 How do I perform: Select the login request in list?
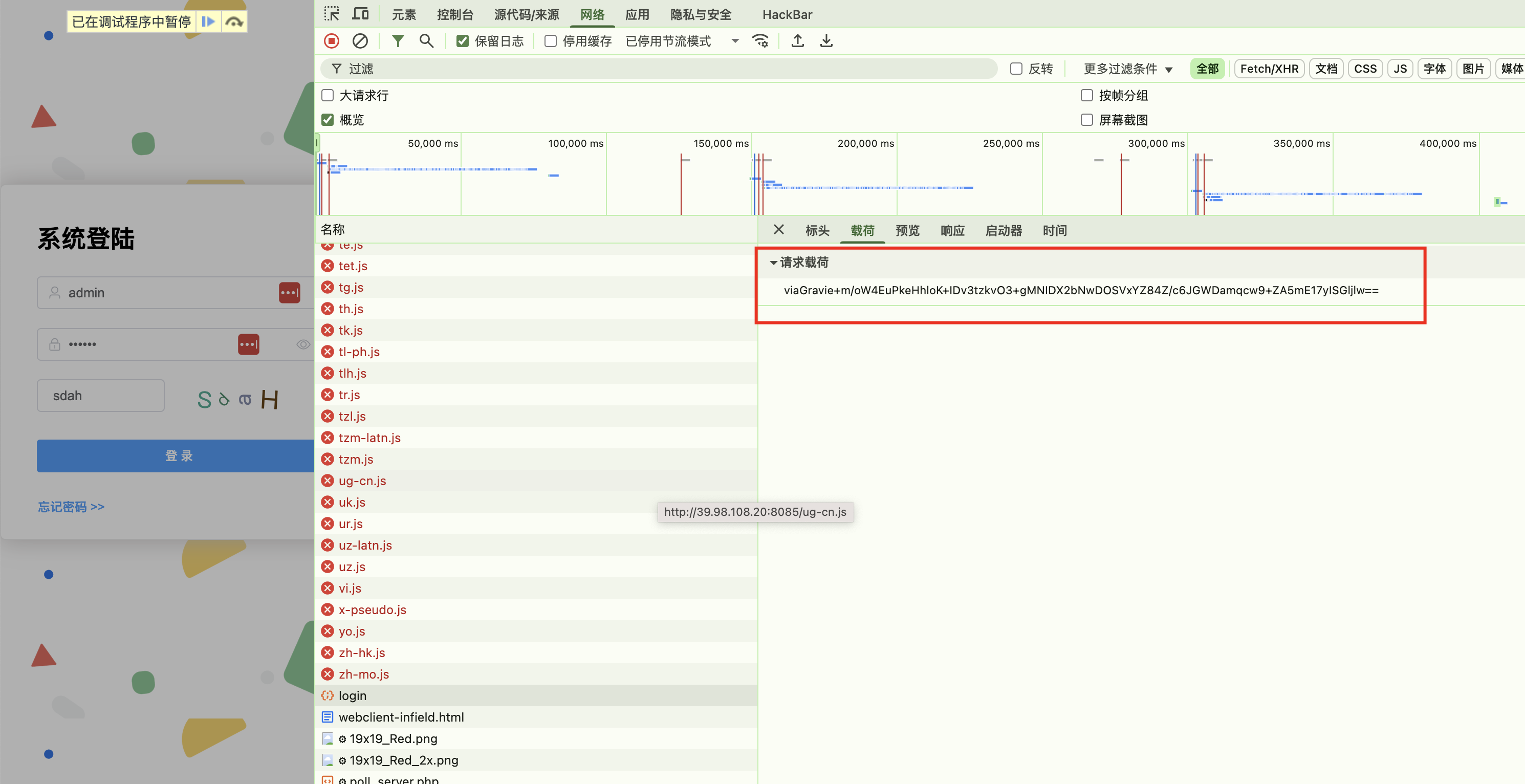tap(352, 696)
